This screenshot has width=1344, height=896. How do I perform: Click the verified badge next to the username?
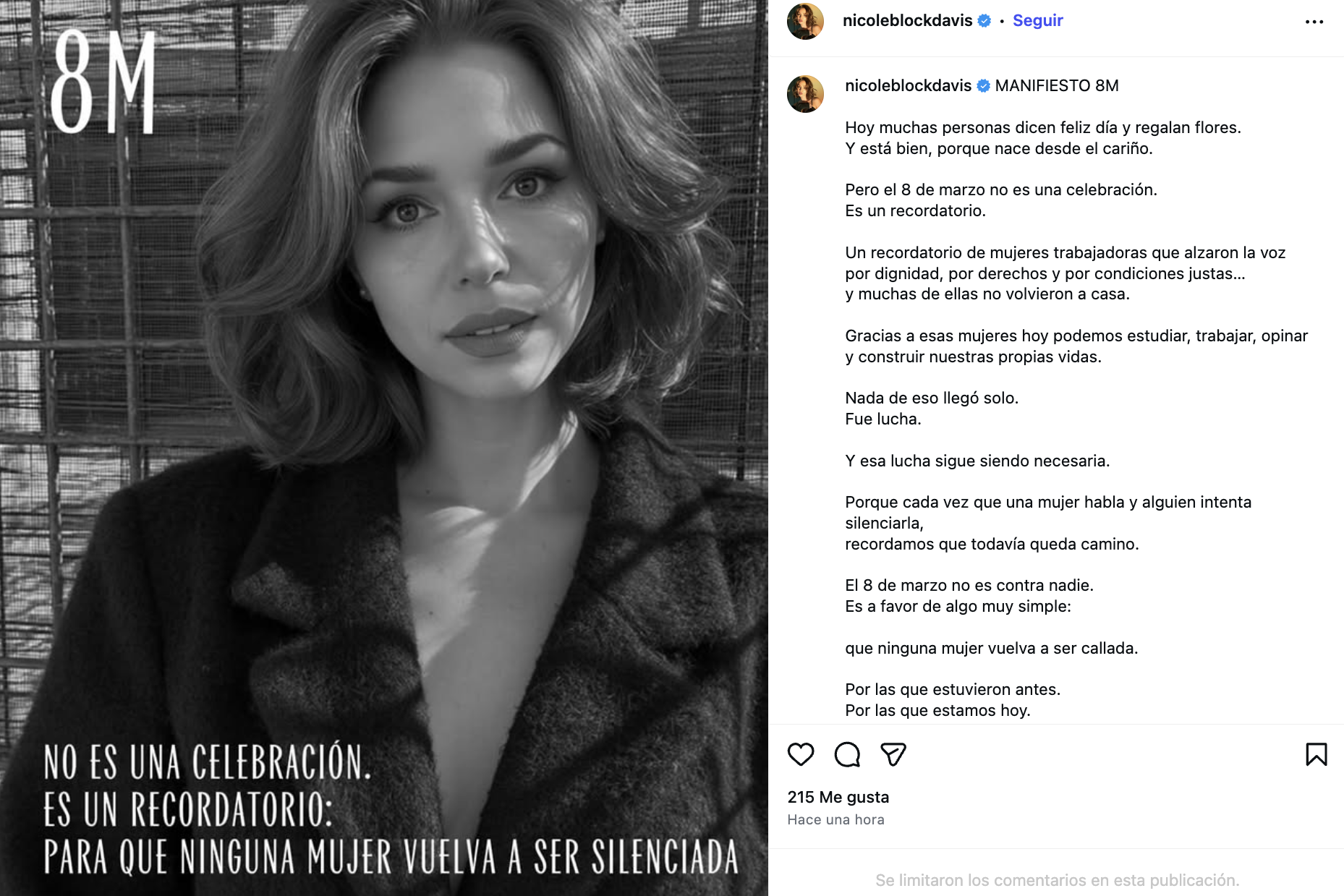984,20
